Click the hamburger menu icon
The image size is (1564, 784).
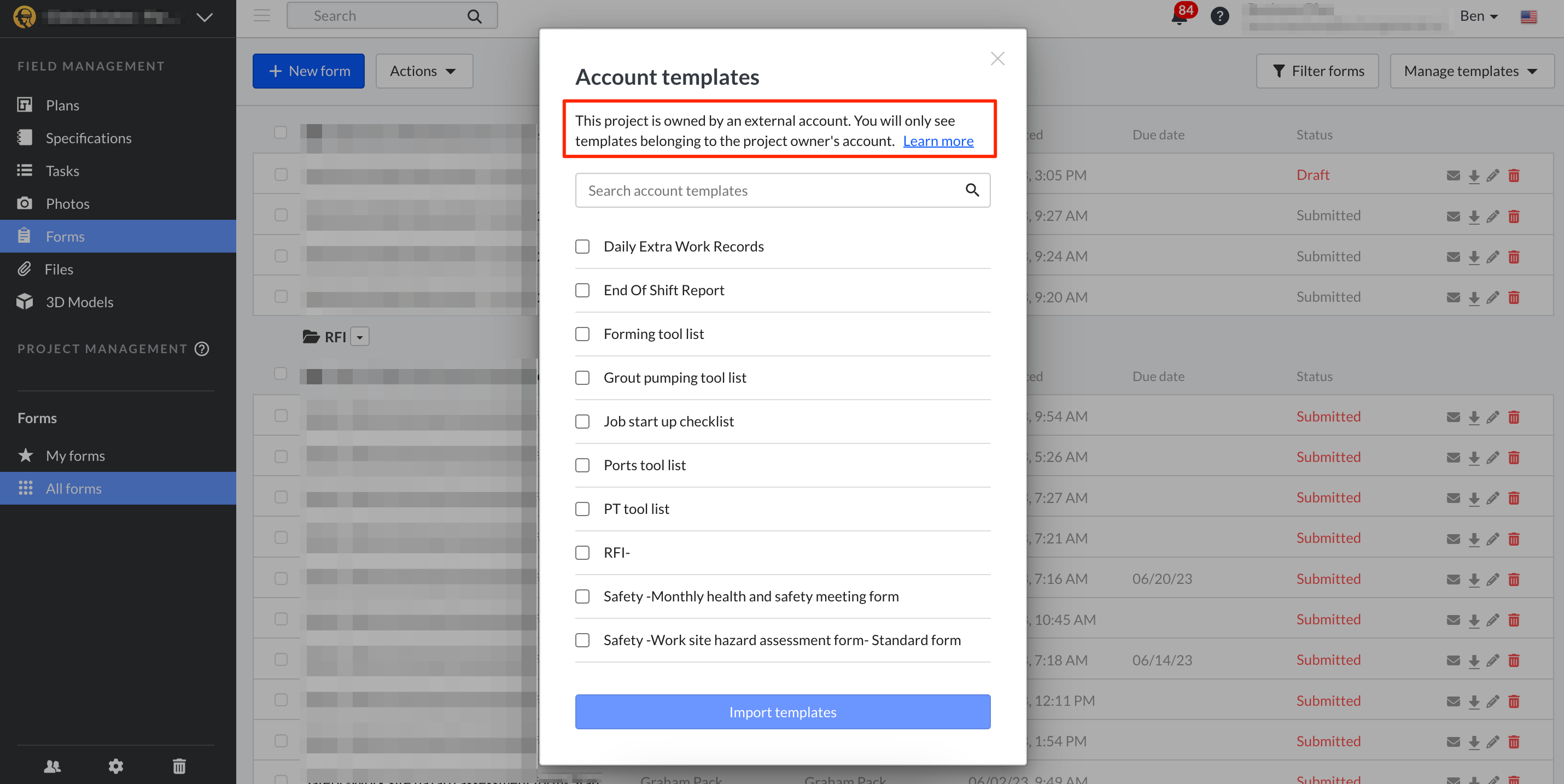coord(262,16)
